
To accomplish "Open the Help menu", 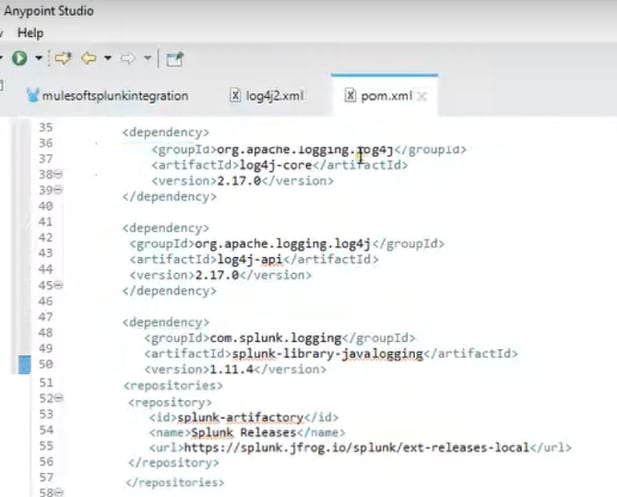I will pos(30,33).
